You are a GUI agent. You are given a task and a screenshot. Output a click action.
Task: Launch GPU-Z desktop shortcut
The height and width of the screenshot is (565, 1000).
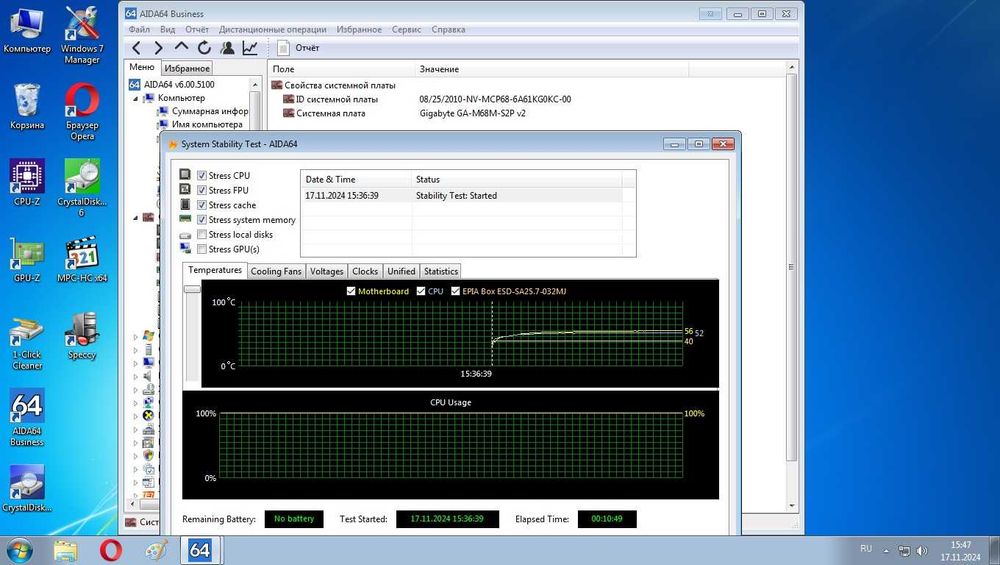click(x=27, y=260)
